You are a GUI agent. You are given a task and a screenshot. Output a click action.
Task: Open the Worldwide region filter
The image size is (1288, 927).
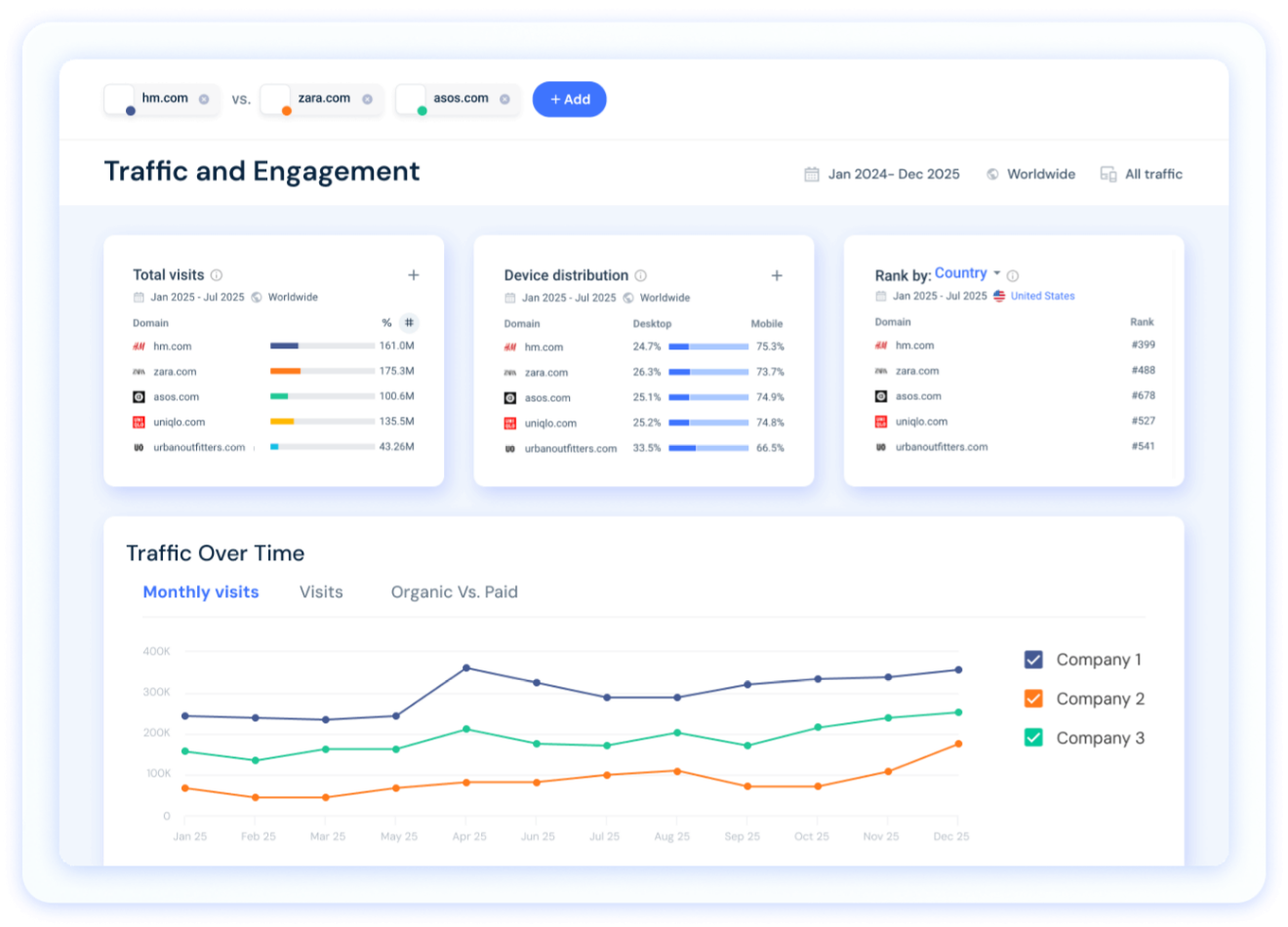(x=1030, y=174)
